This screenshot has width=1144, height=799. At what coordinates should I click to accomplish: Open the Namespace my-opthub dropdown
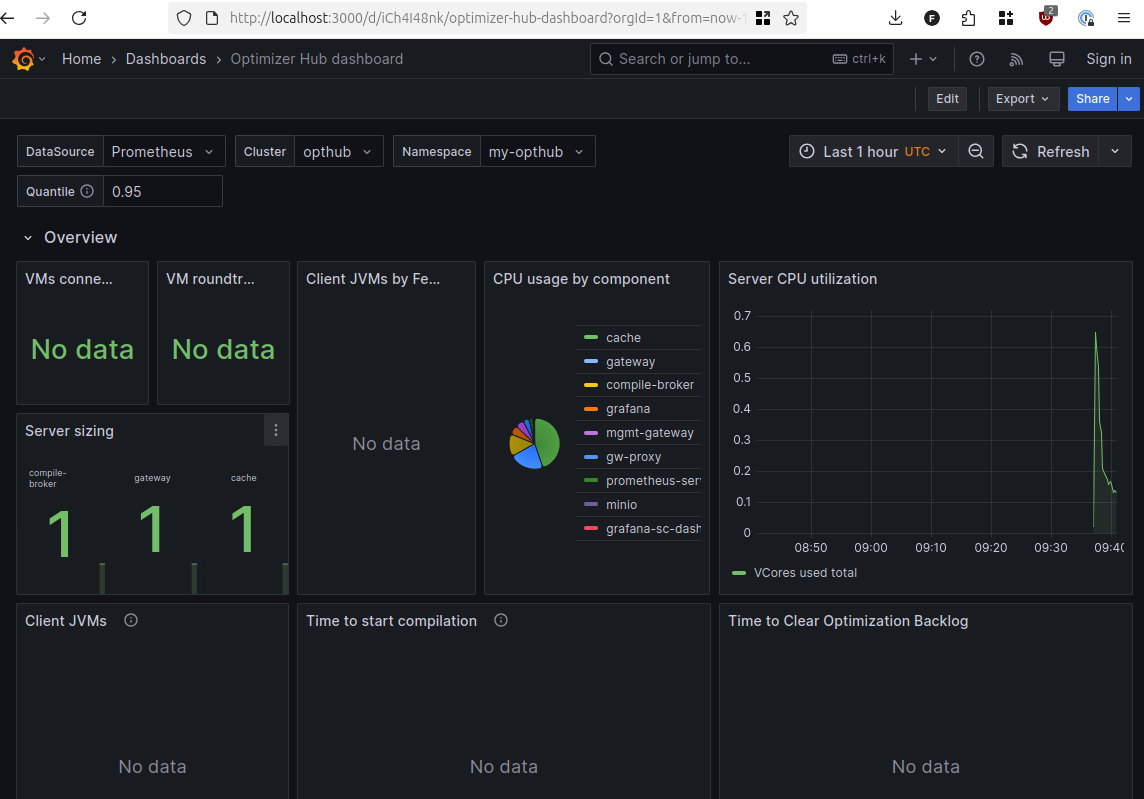pyautogui.click(x=536, y=151)
